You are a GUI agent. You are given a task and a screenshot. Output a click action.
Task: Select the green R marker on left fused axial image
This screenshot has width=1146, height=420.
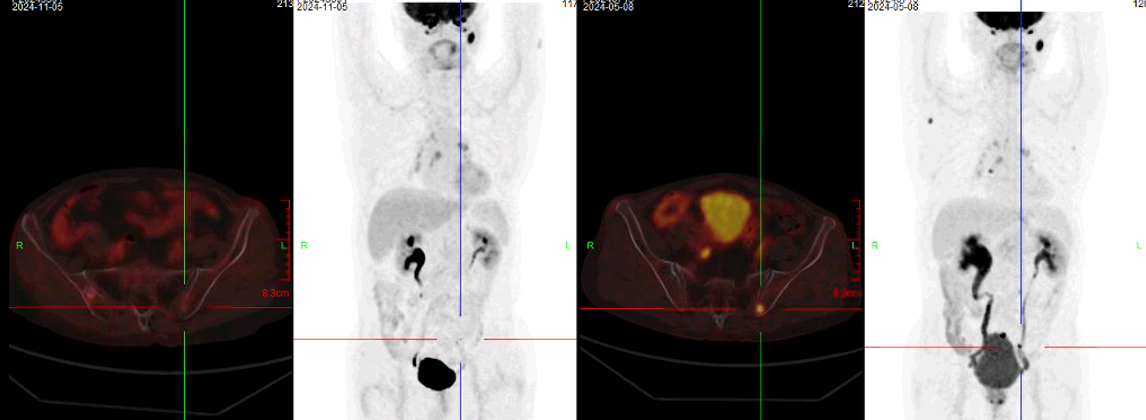[19, 245]
